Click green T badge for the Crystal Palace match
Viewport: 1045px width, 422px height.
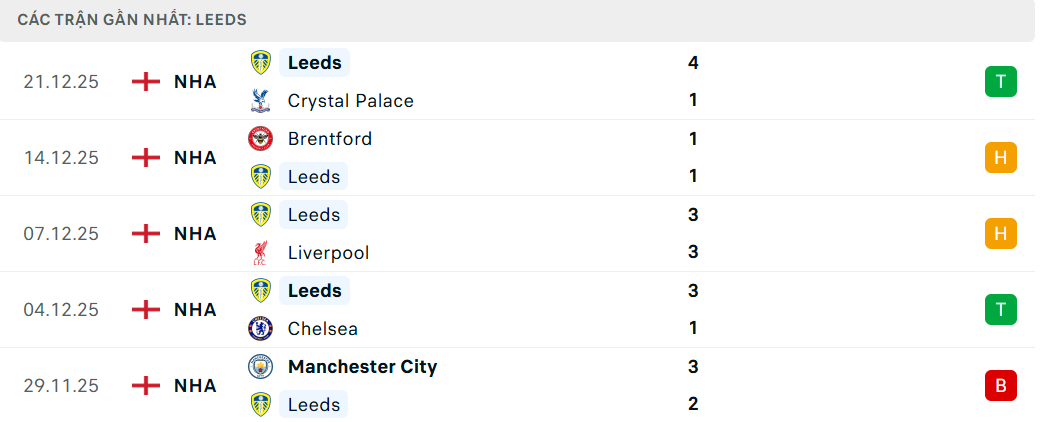coord(1000,81)
